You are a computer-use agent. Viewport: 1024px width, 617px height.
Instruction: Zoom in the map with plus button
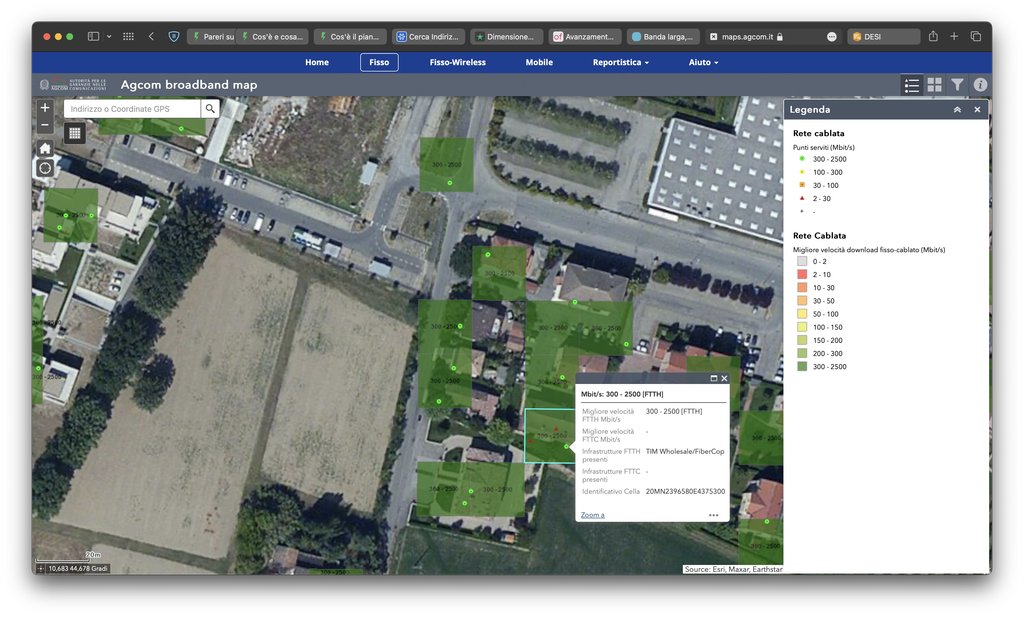(45, 108)
